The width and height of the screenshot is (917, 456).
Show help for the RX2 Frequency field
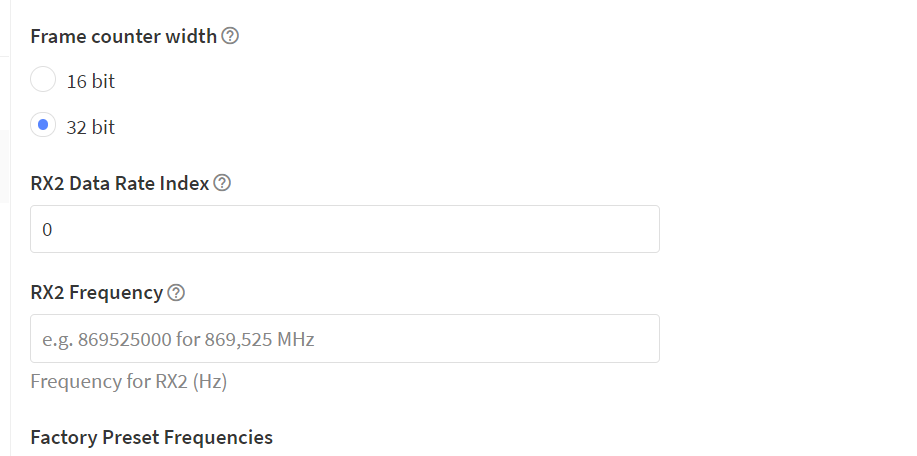click(x=176, y=292)
